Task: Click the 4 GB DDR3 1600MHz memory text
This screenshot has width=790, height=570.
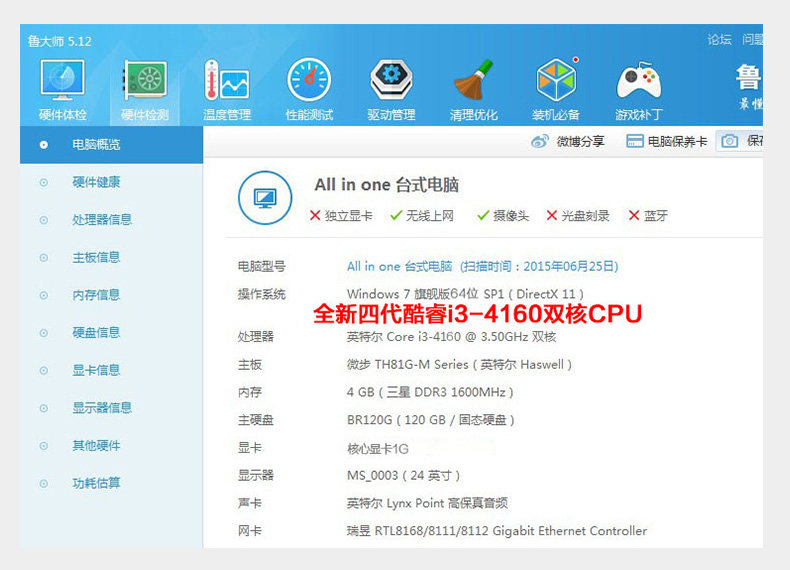Action: coord(430,392)
